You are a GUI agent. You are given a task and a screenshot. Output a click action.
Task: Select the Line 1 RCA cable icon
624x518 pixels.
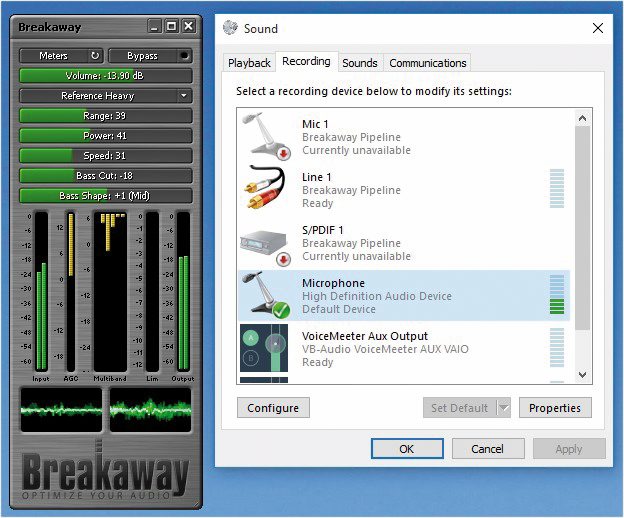tap(265, 188)
